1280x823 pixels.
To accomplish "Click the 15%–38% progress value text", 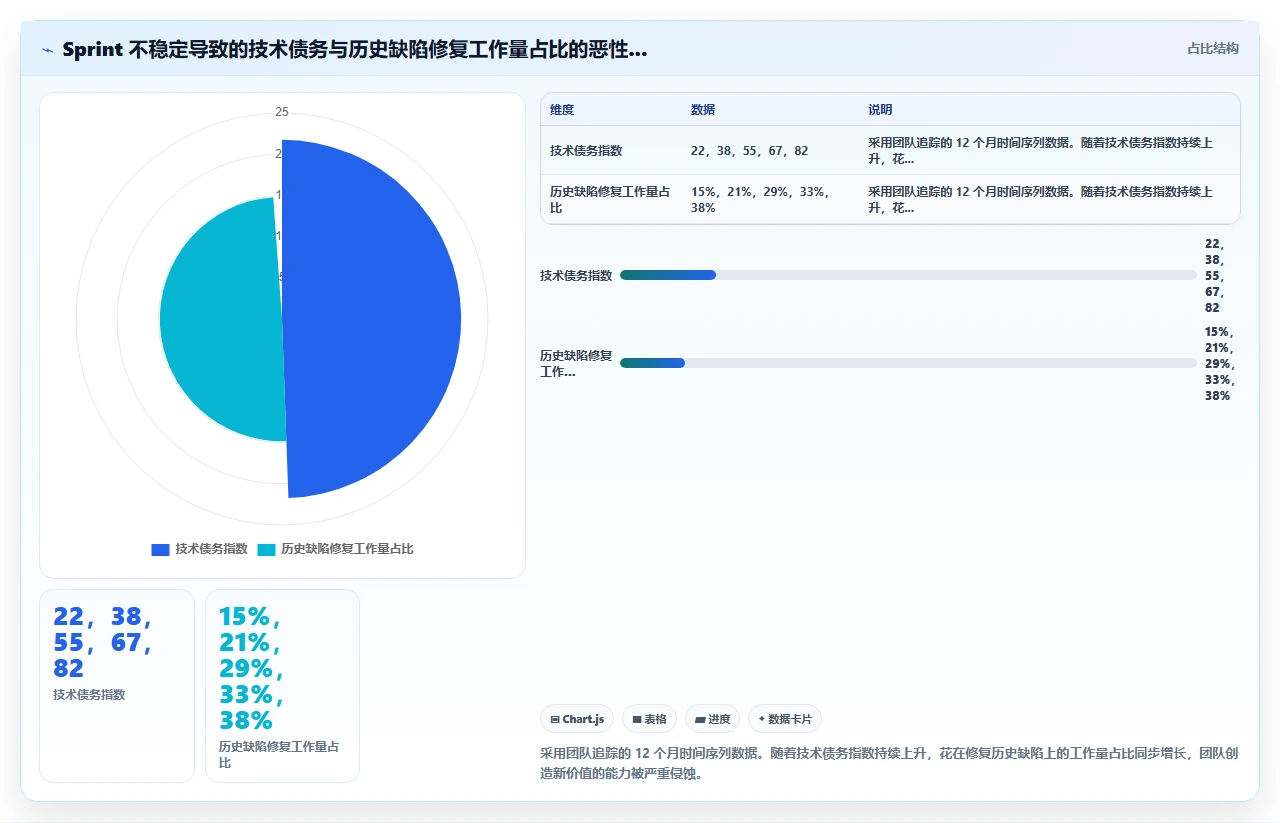I will click(x=1219, y=363).
